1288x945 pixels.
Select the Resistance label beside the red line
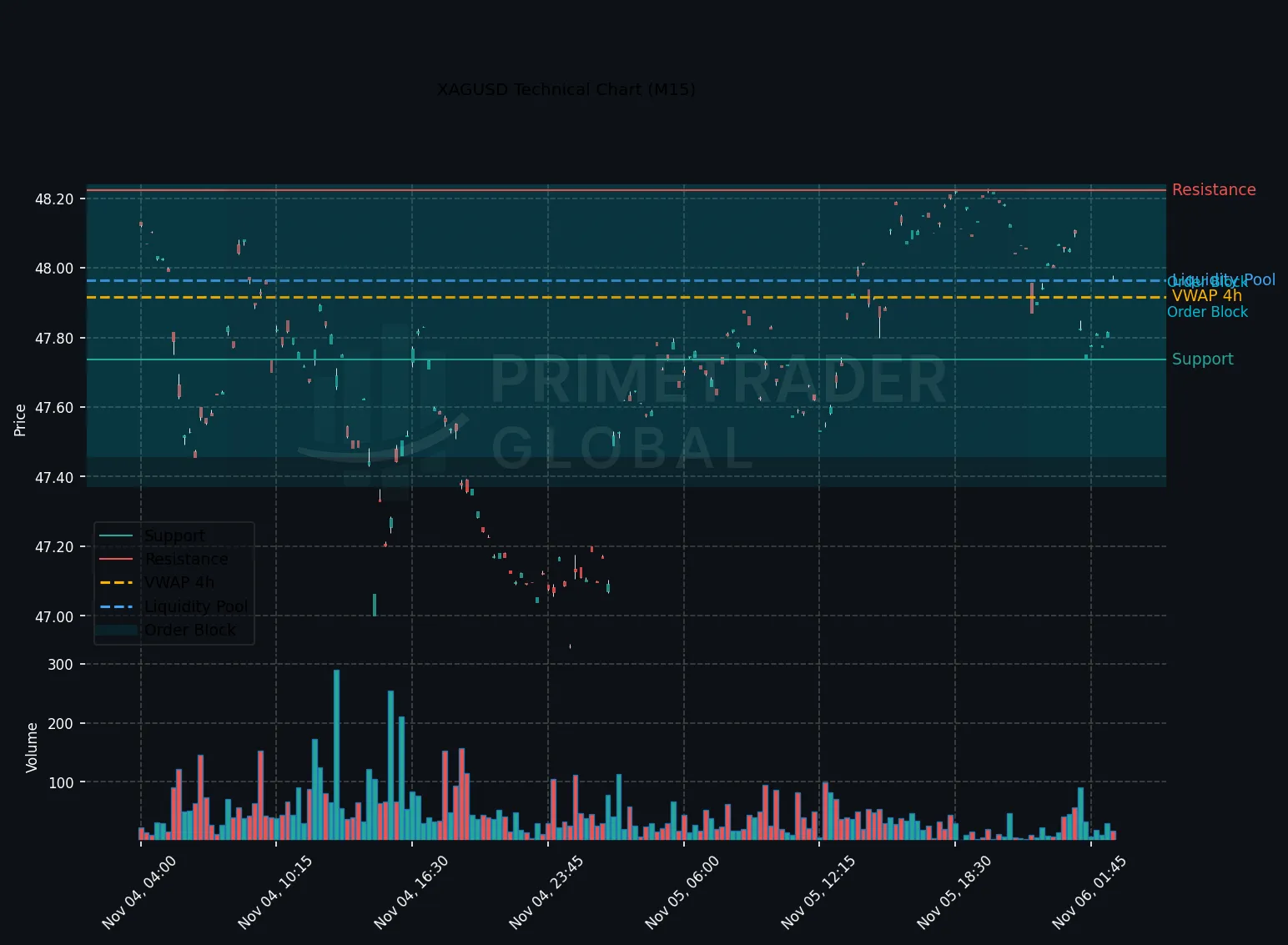1214,189
